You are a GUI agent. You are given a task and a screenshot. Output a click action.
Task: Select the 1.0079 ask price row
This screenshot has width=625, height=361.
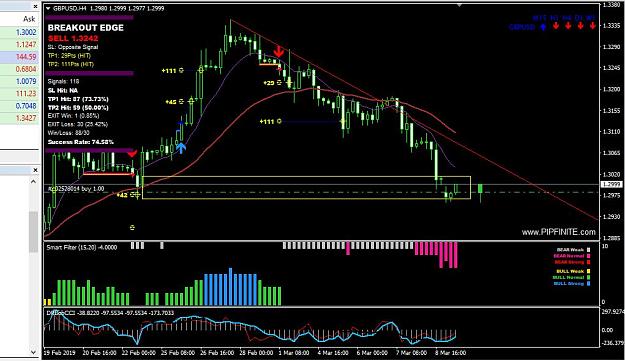click(x=20, y=81)
